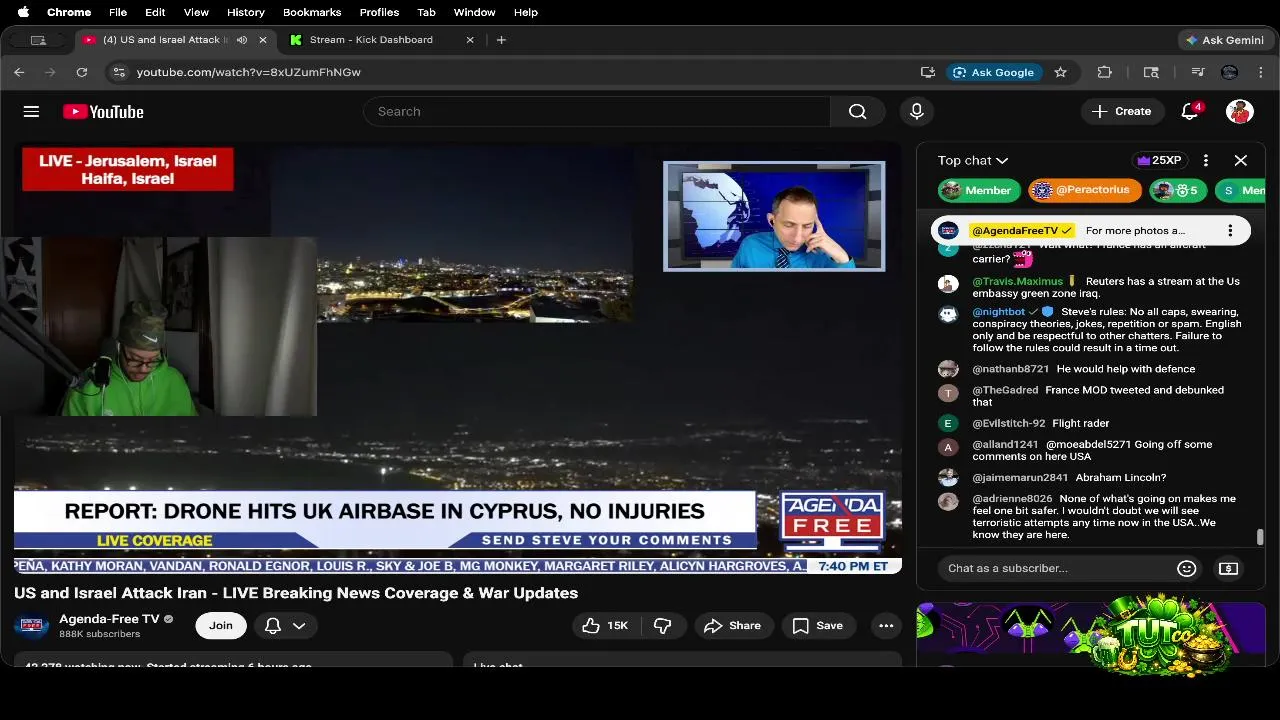The image size is (1280, 720).
Task: Click Join channel button
Action: pos(221,626)
